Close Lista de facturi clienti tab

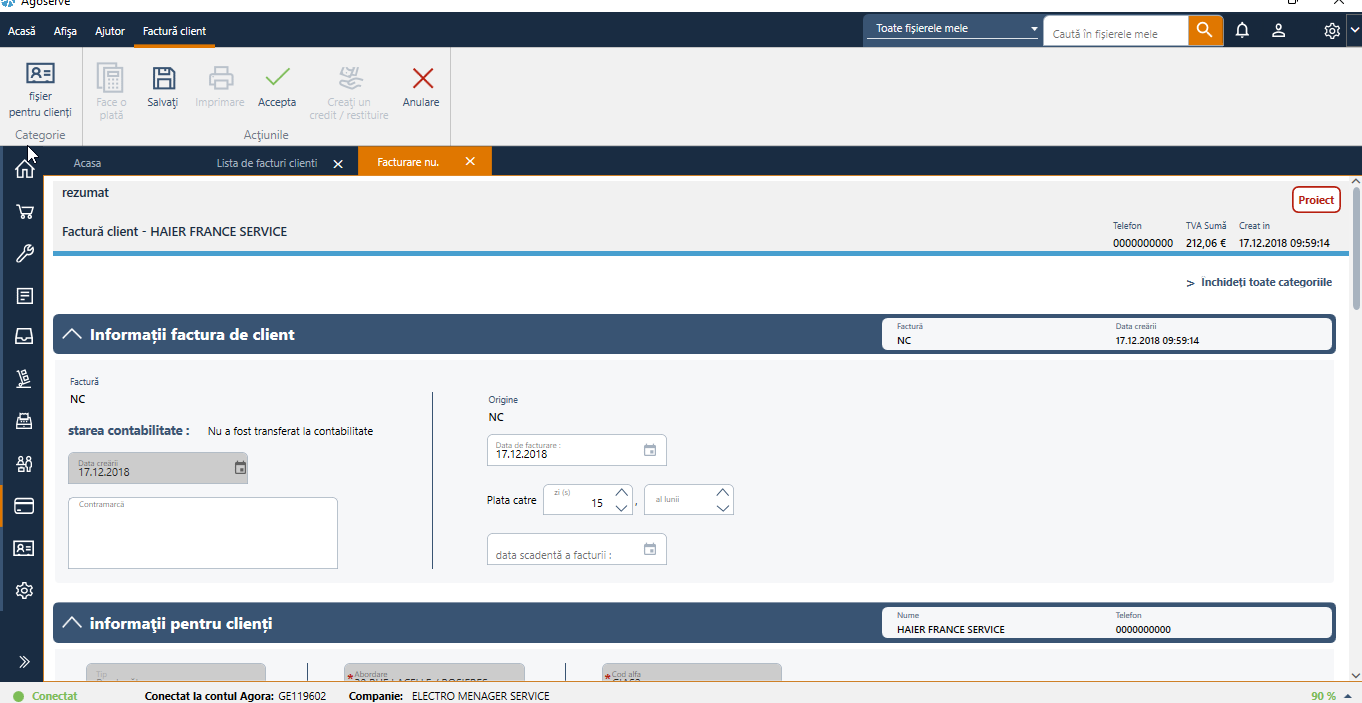click(338, 163)
